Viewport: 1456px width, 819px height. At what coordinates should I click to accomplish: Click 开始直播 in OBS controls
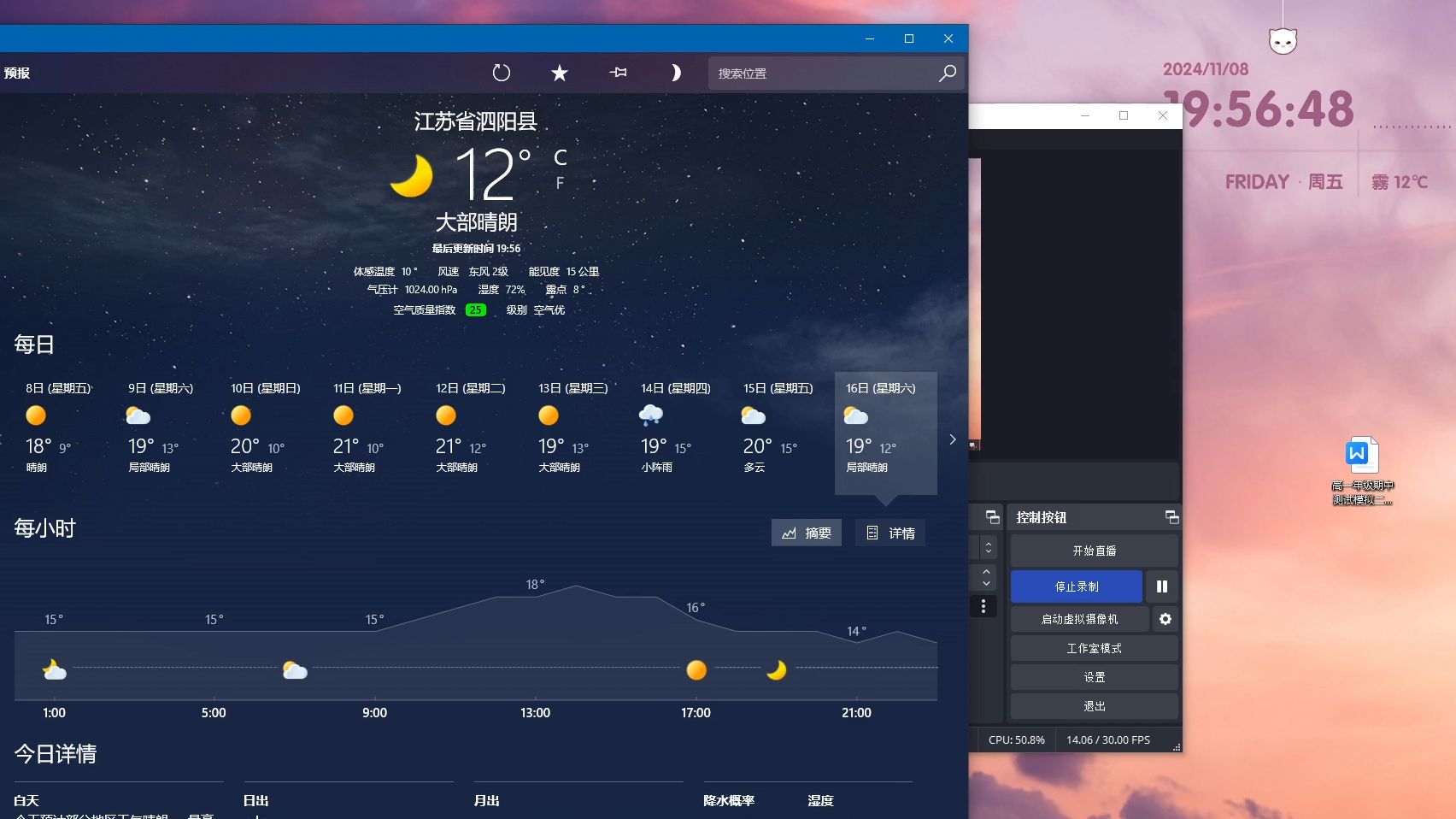1095,551
